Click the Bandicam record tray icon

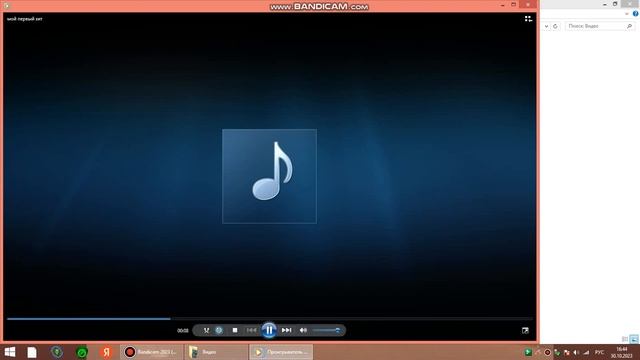547,352
